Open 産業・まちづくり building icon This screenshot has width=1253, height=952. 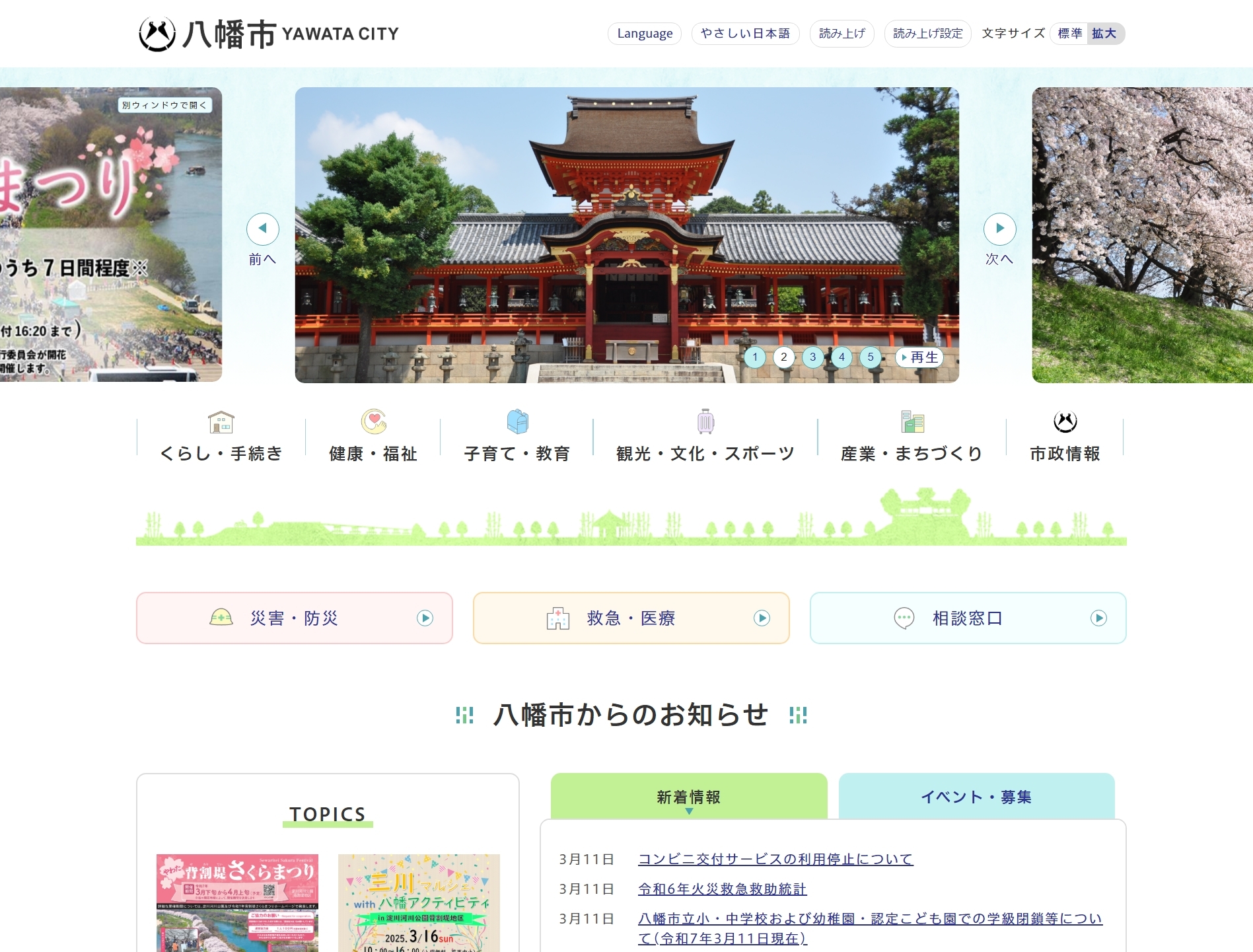pos(912,423)
